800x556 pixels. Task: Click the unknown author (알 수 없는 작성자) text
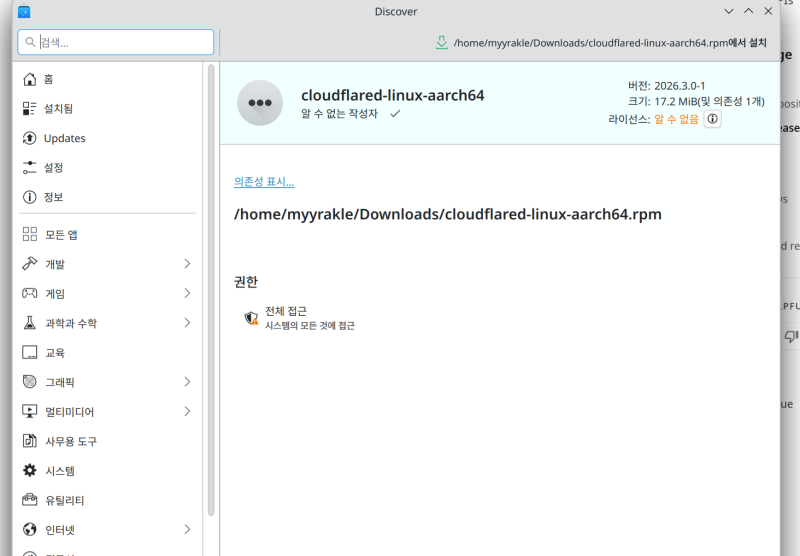click(x=339, y=114)
